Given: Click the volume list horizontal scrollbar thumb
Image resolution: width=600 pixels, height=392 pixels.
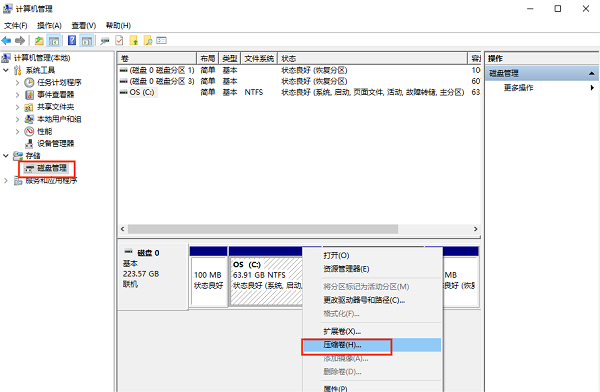Looking at the screenshot, I should tap(263, 229).
